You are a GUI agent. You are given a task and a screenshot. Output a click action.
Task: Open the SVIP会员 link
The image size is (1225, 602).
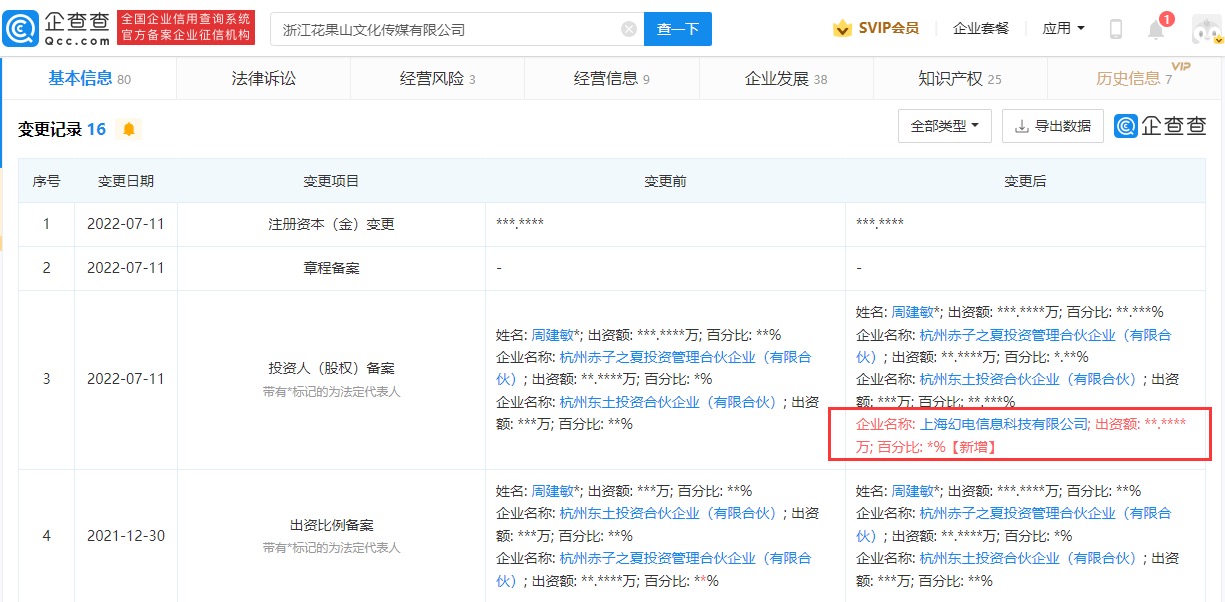[x=888, y=28]
